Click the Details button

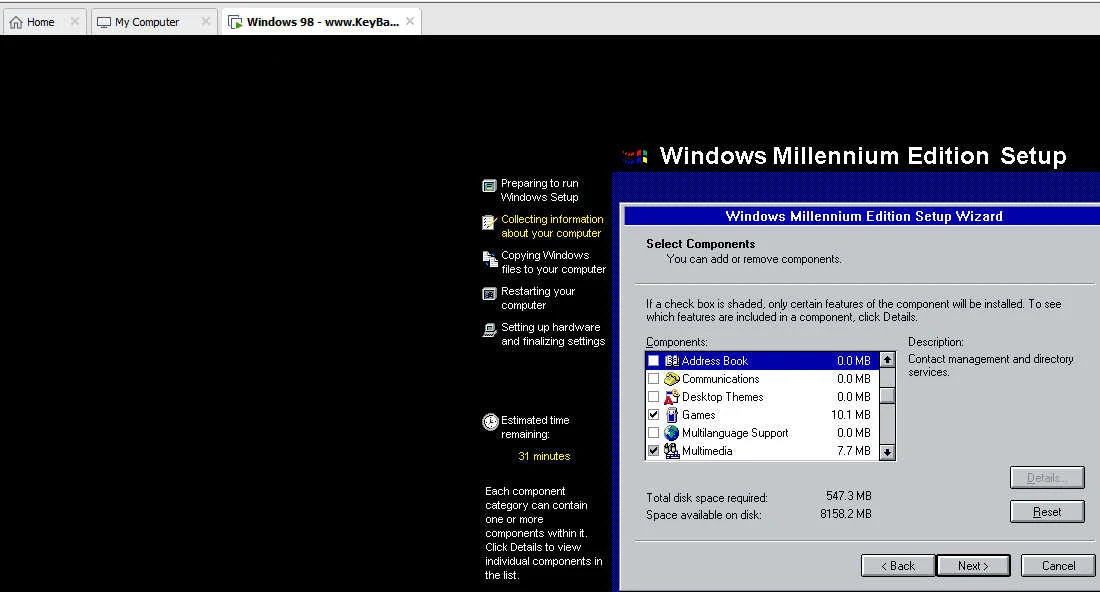click(x=1047, y=478)
